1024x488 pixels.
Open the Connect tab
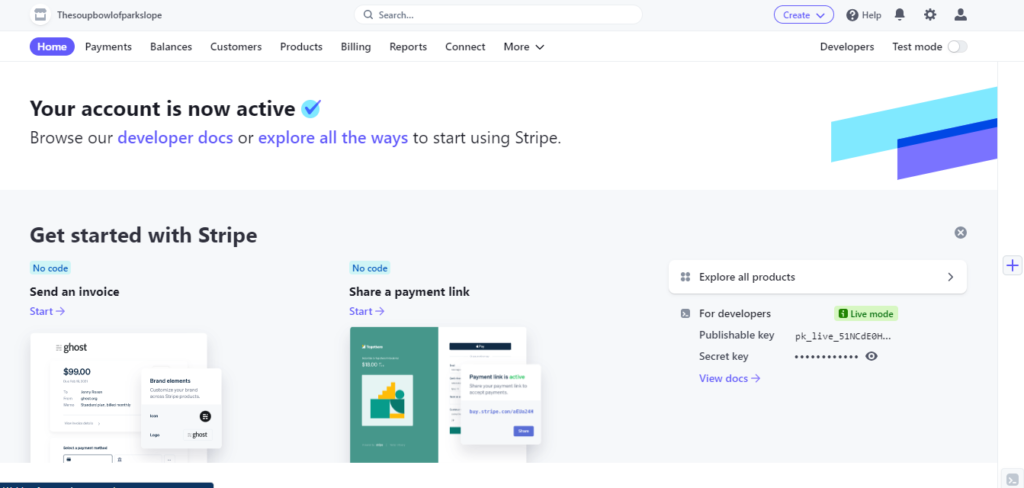465,46
